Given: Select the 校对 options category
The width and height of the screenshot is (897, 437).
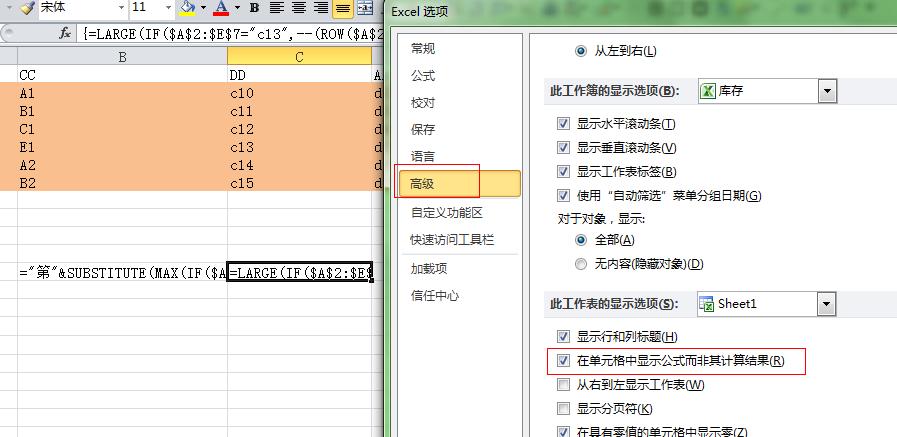Looking at the screenshot, I should [423, 103].
